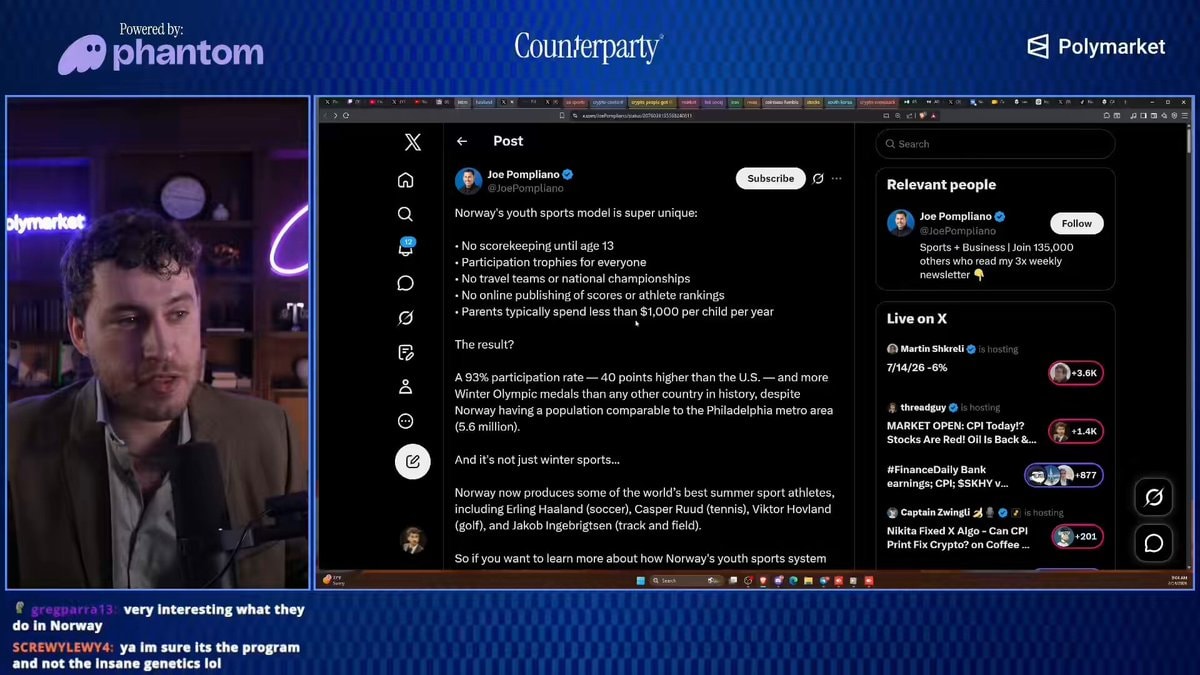Click the X Search input field
The width and height of the screenshot is (1200, 675).
pos(995,144)
